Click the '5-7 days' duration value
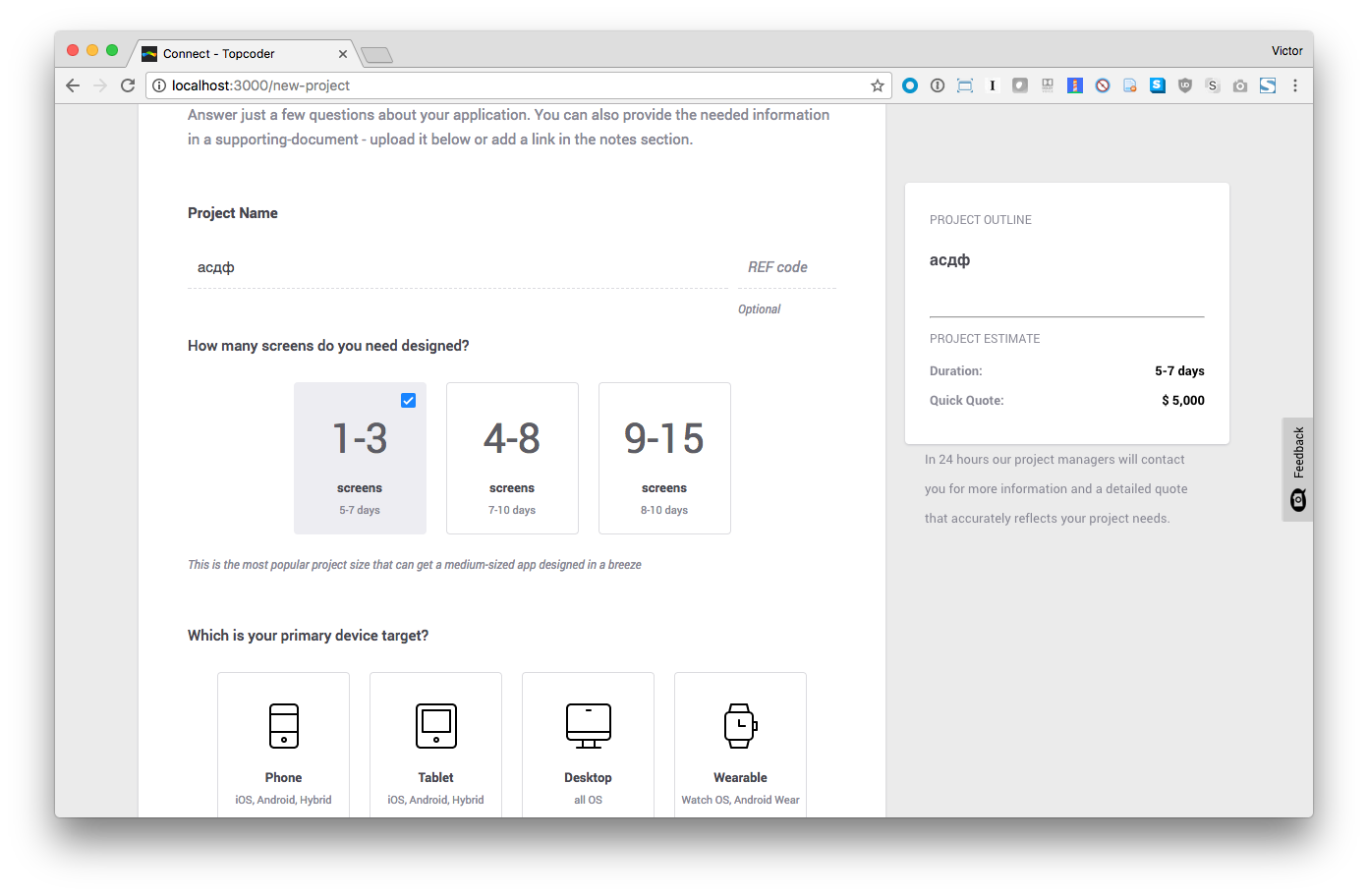This screenshot has height=896, width=1368. tap(1179, 370)
